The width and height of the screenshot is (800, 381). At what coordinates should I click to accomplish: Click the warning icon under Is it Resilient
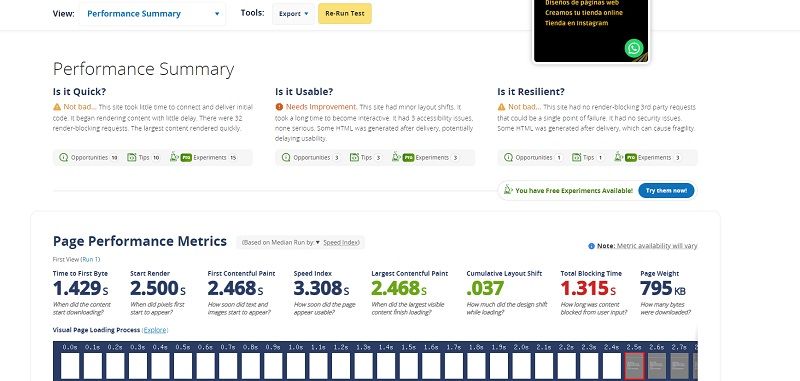[x=502, y=107]
